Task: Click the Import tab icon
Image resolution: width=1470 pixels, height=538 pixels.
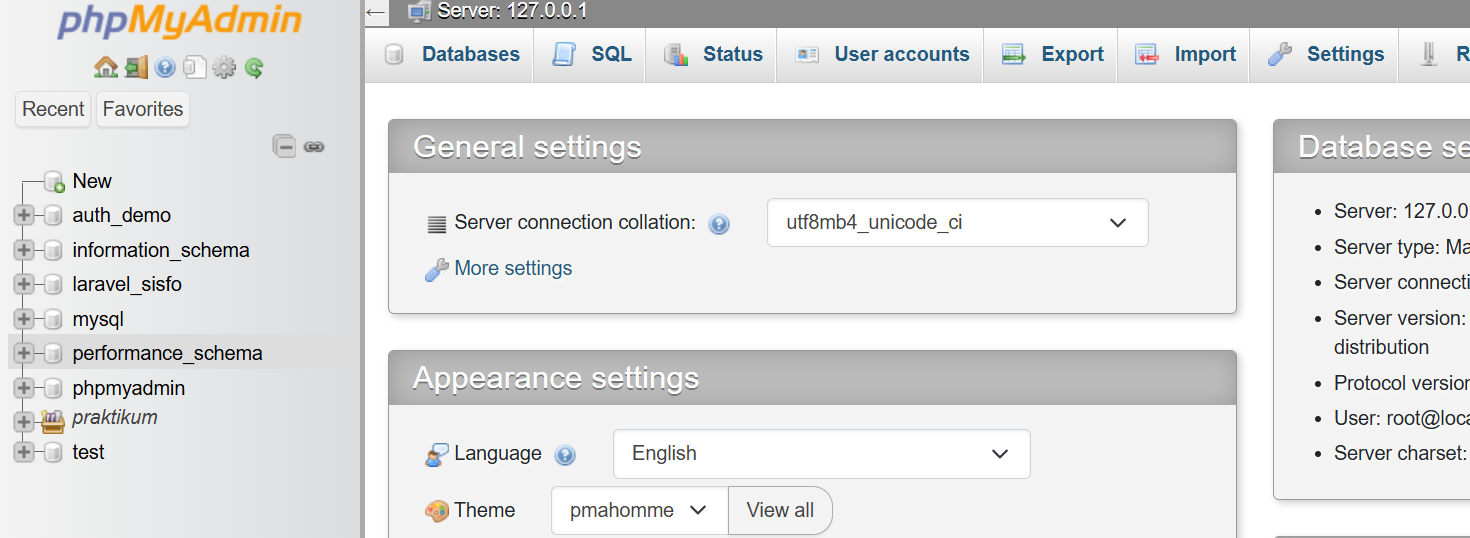Action: point(1147,54)
